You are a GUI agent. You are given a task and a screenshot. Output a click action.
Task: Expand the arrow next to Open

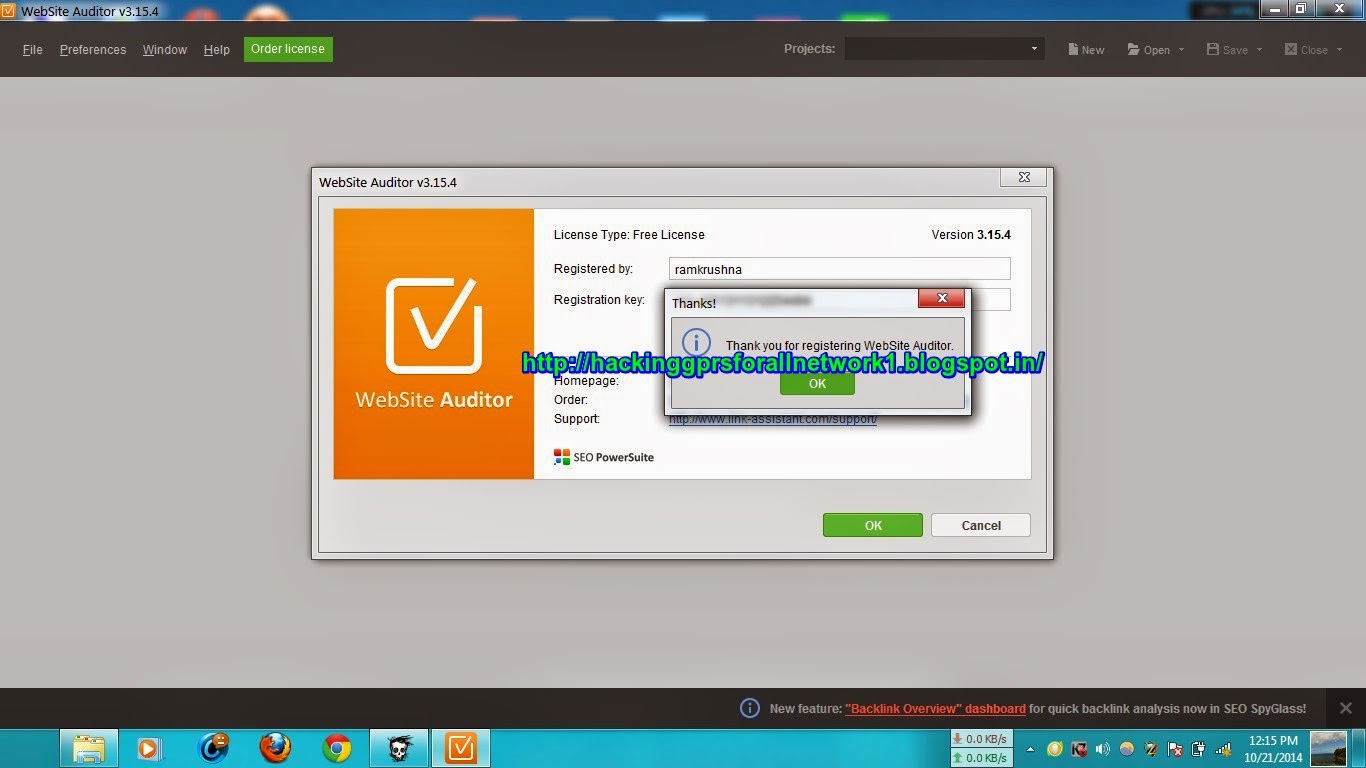pos(1181,50)
